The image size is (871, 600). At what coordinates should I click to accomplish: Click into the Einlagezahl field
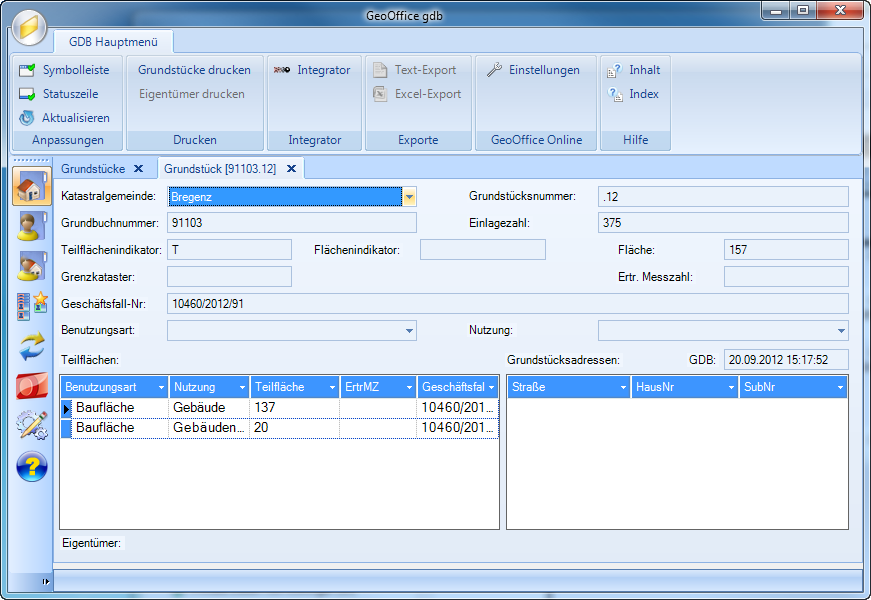pyautogui.click(x=723, y=222)
